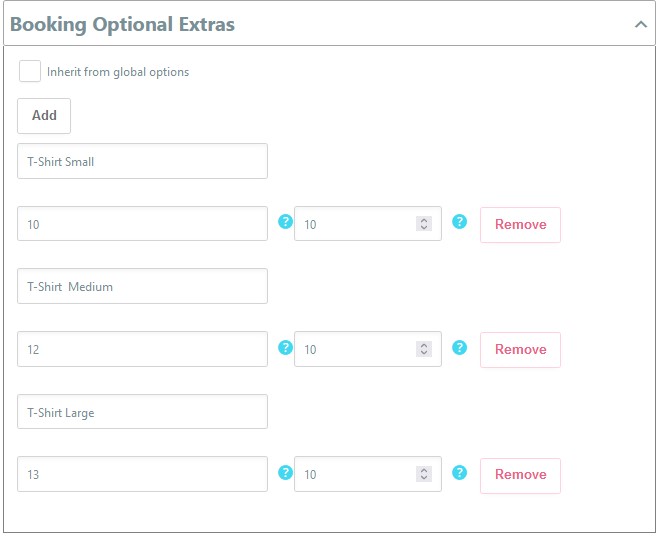
Task: Click help icon next to T-Shirt Small price
Action: click(x=285, y=222)
